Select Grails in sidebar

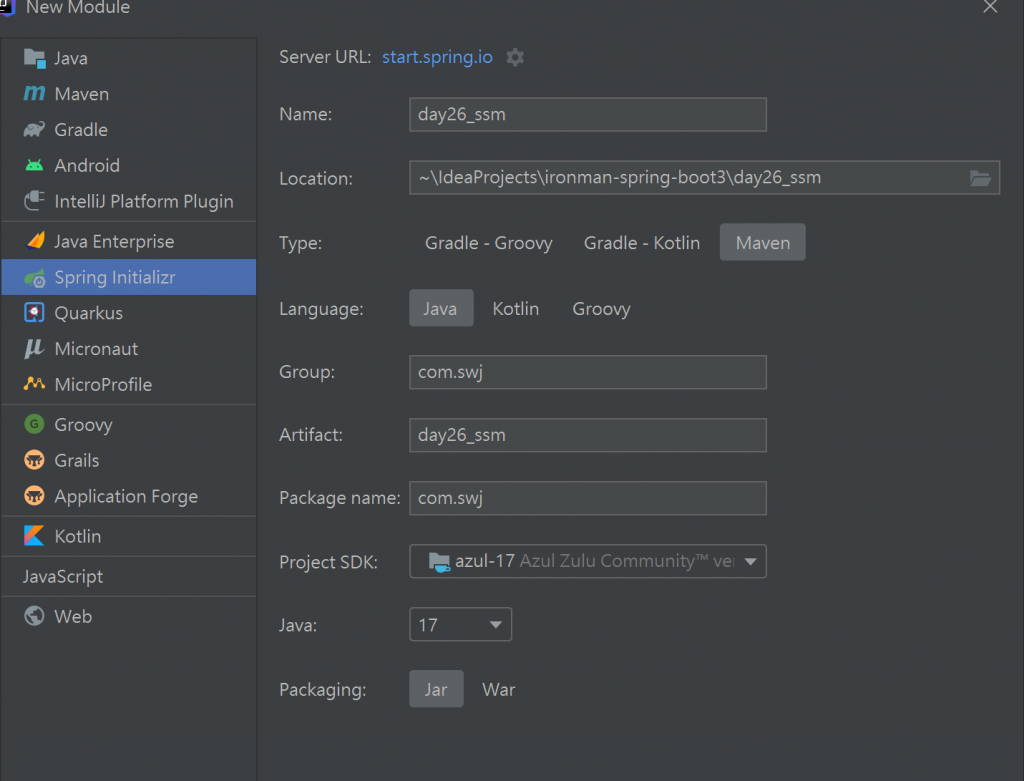click(x=129, y=460)
